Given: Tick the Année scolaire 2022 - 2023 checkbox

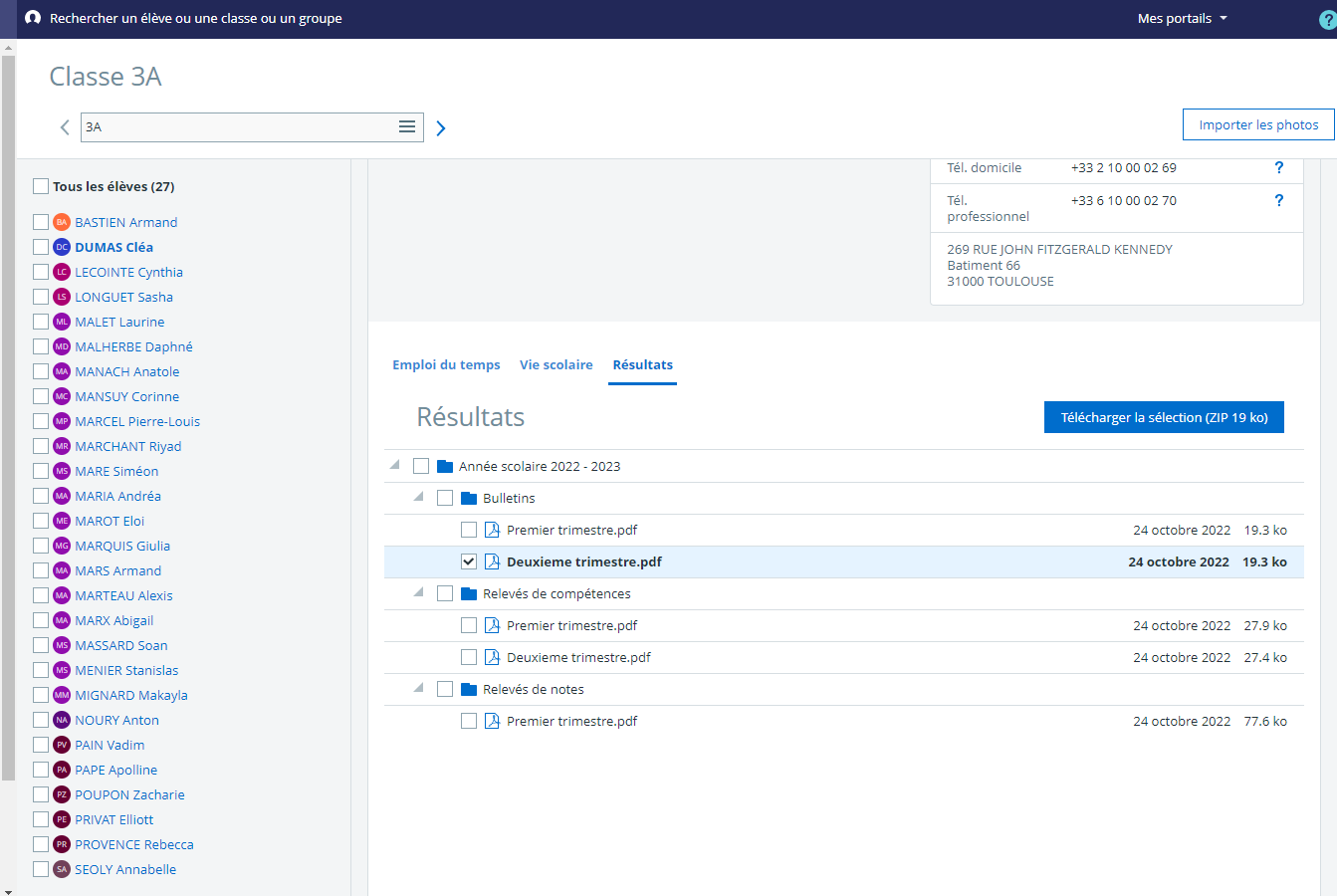Looking at the screenshot, I should [x=421, y=466].
